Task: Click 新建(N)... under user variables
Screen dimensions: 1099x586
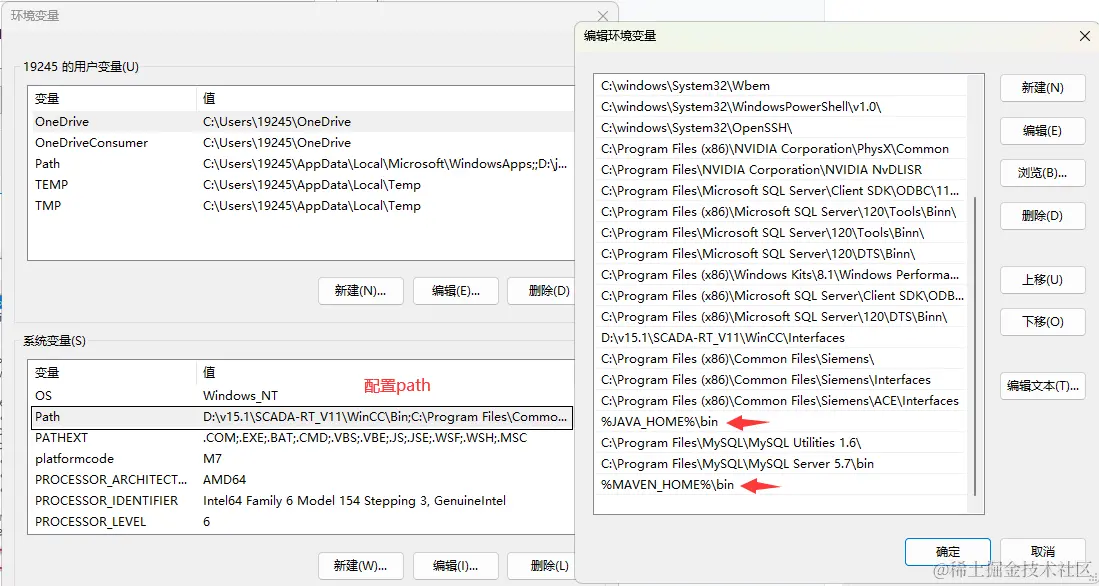Action: pos(361,290)
